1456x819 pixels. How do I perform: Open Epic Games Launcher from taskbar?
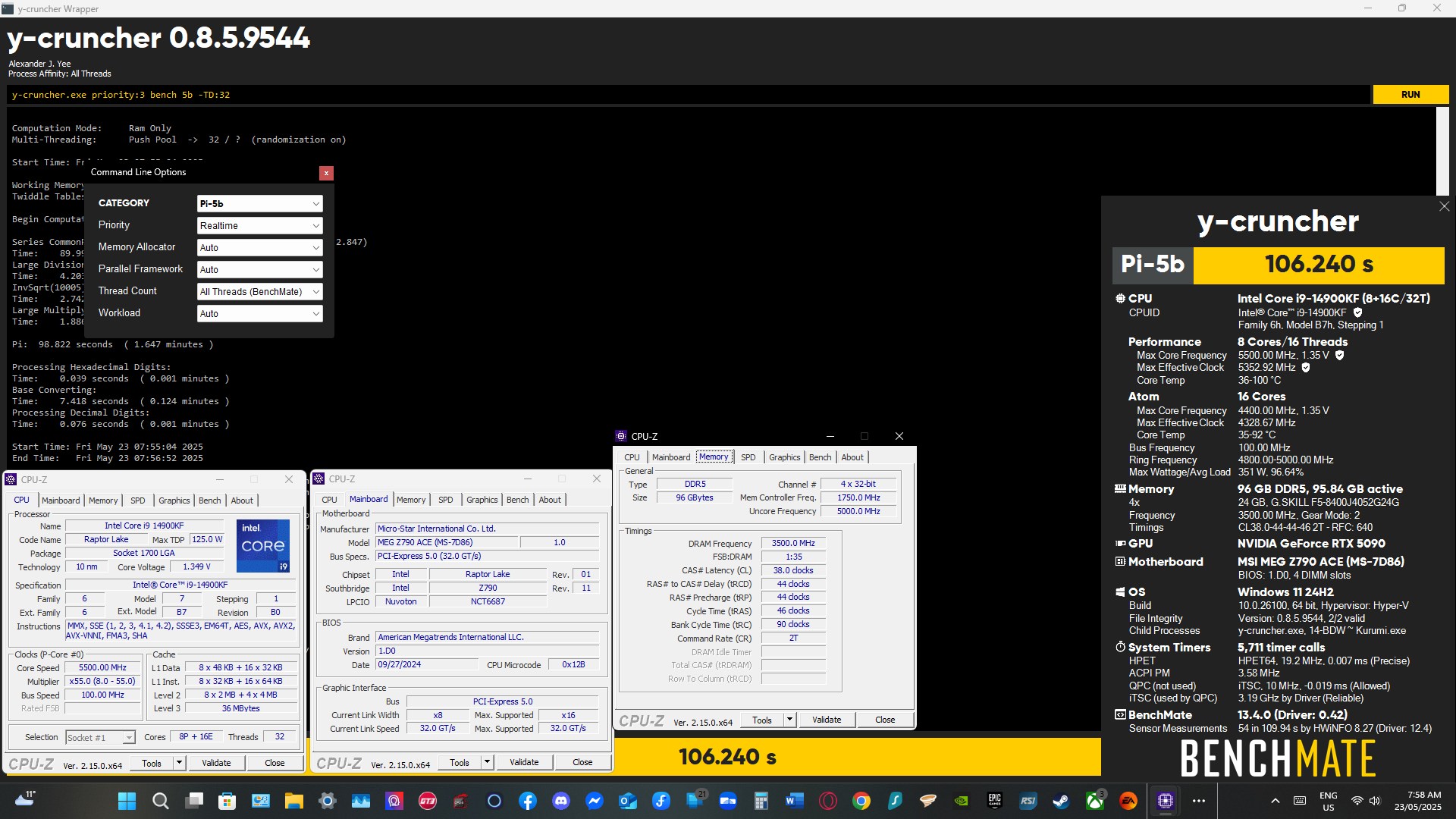(994, 801)
